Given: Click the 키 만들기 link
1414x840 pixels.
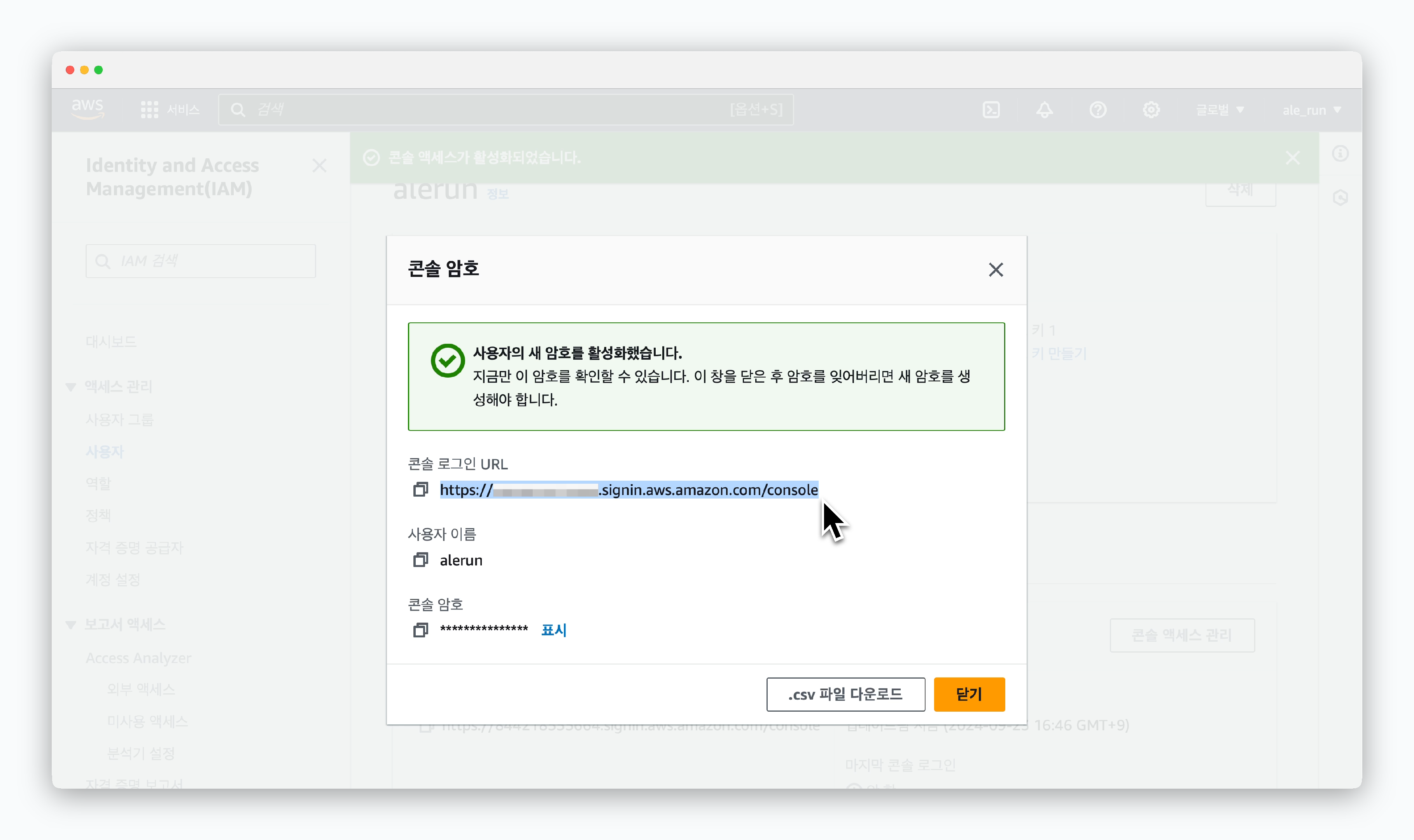Looking at the screenshot, I should click(x=1059, y=353).
